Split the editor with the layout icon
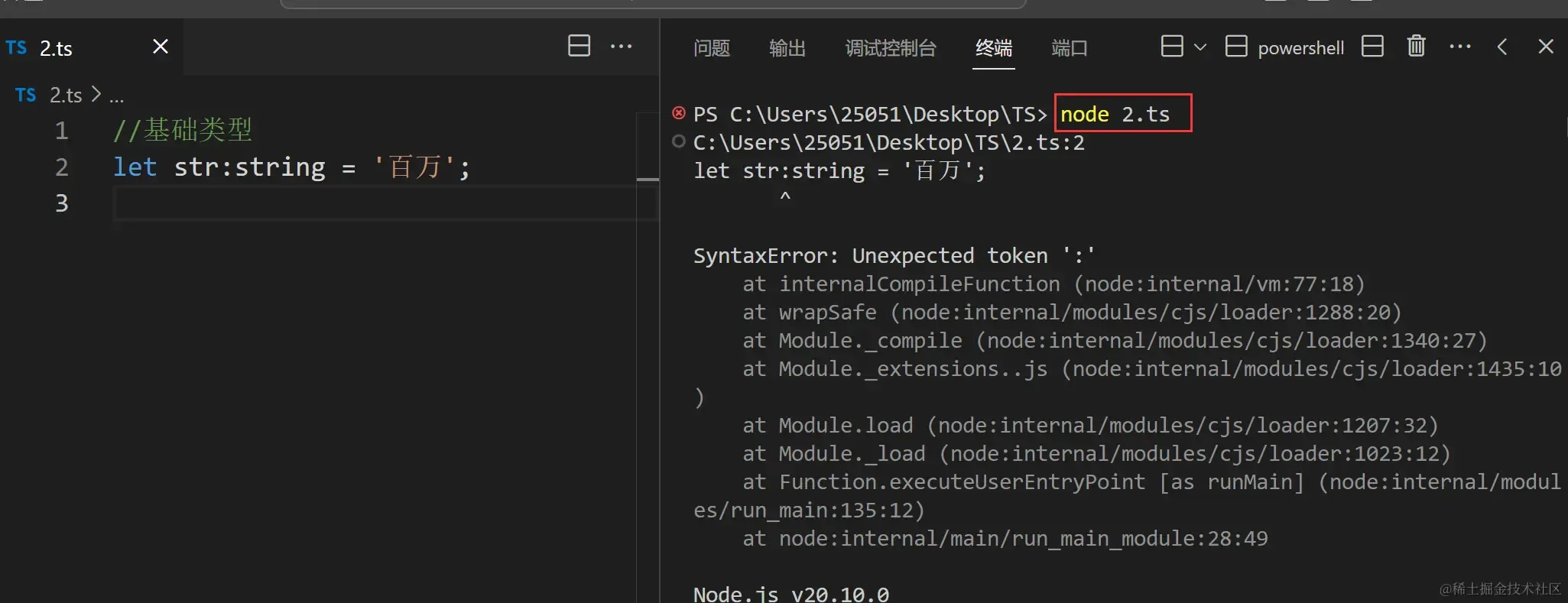 coord(579,46)
